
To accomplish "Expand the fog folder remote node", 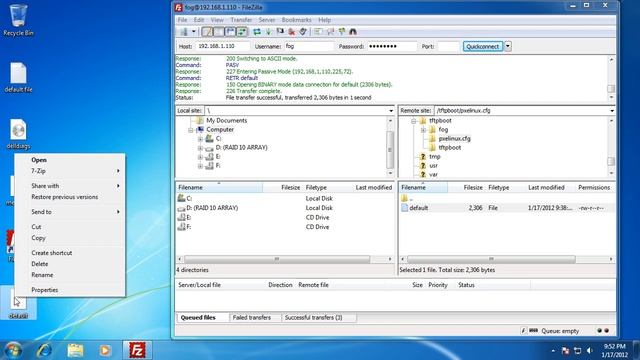I will [x=423, y=130].
